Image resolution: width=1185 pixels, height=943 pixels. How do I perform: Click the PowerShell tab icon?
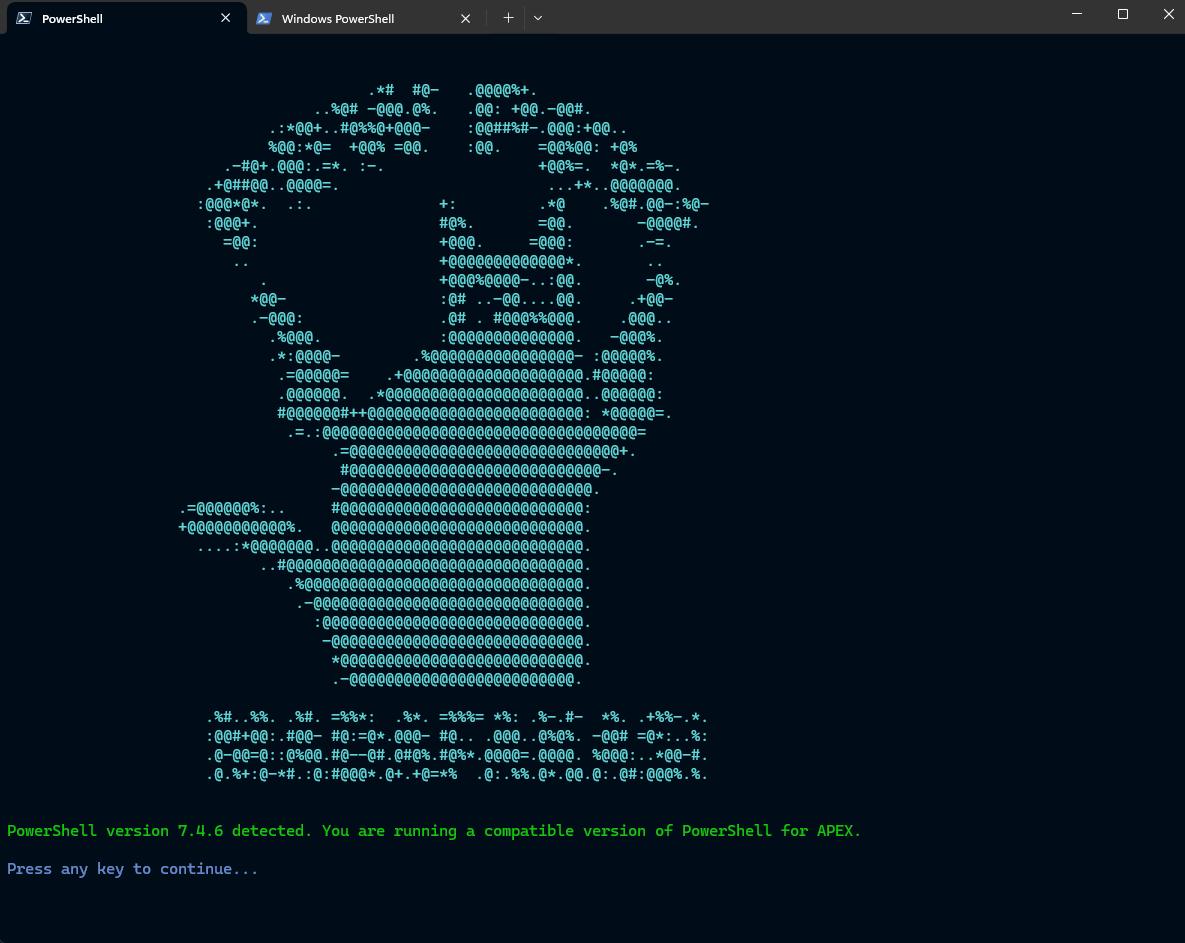click(x=24, y=18)
